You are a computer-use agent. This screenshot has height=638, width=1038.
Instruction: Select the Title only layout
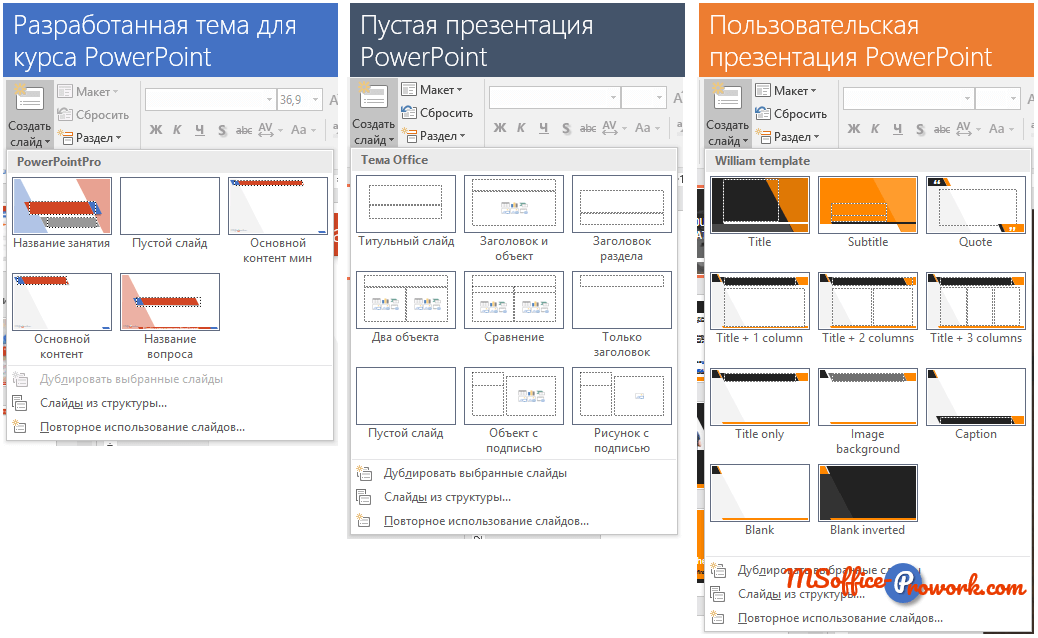pyautogui.click(x=759, y=397)
